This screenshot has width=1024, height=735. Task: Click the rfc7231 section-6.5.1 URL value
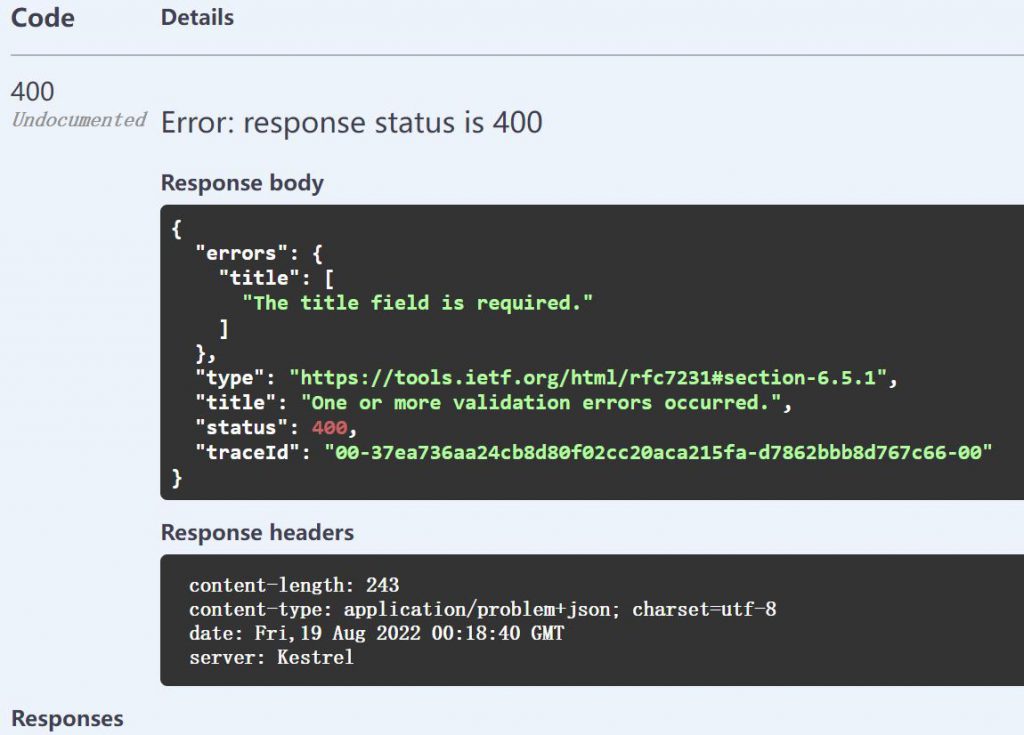(x=588, y=378)
